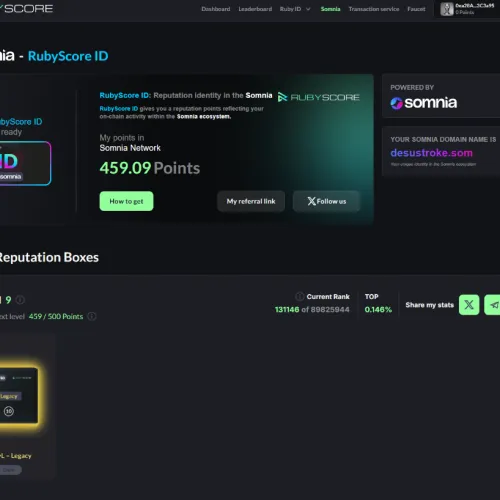Select the Somnia navigation tab

(330, 9)
